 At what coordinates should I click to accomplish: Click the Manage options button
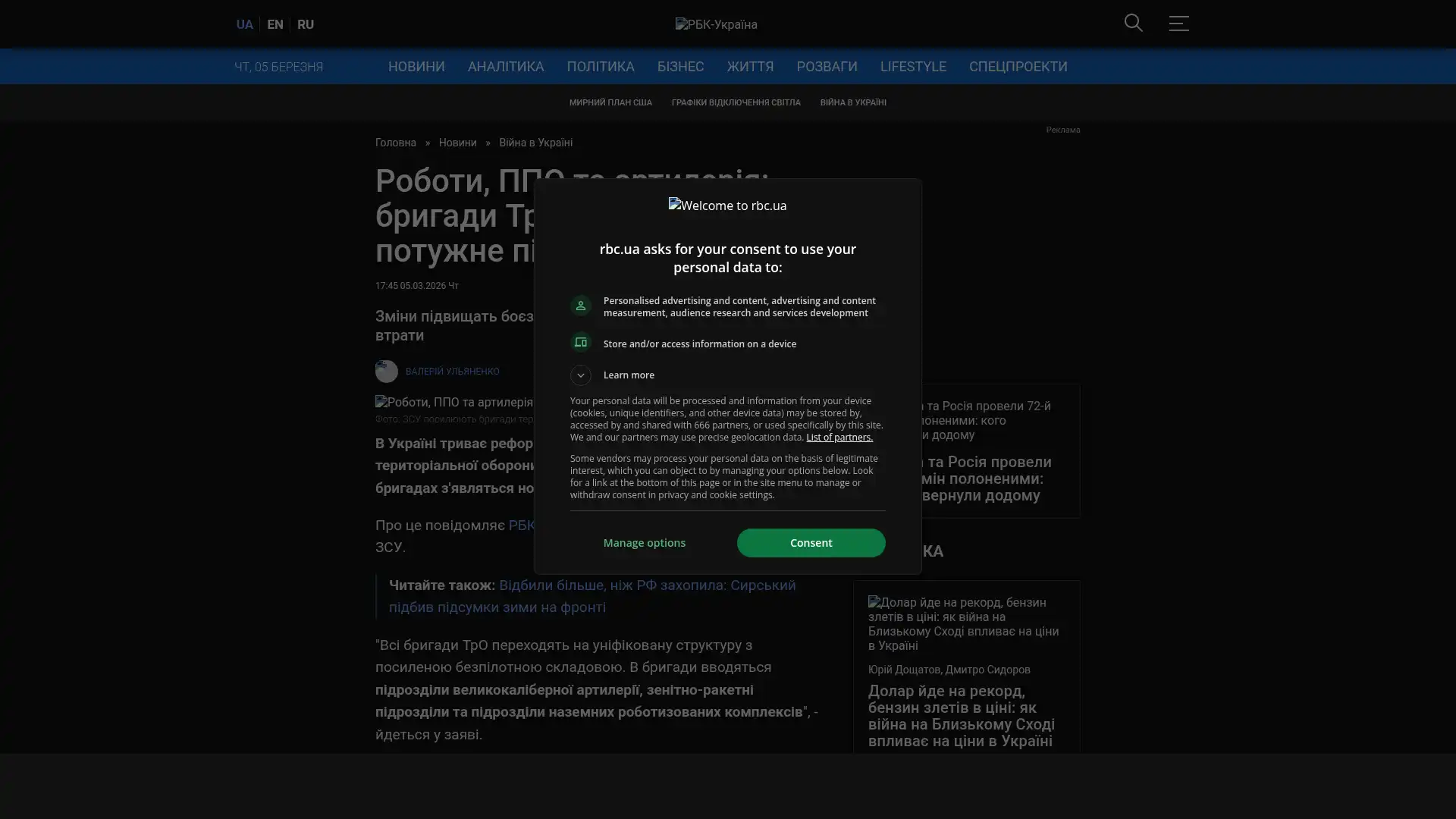tap(645, 543)
